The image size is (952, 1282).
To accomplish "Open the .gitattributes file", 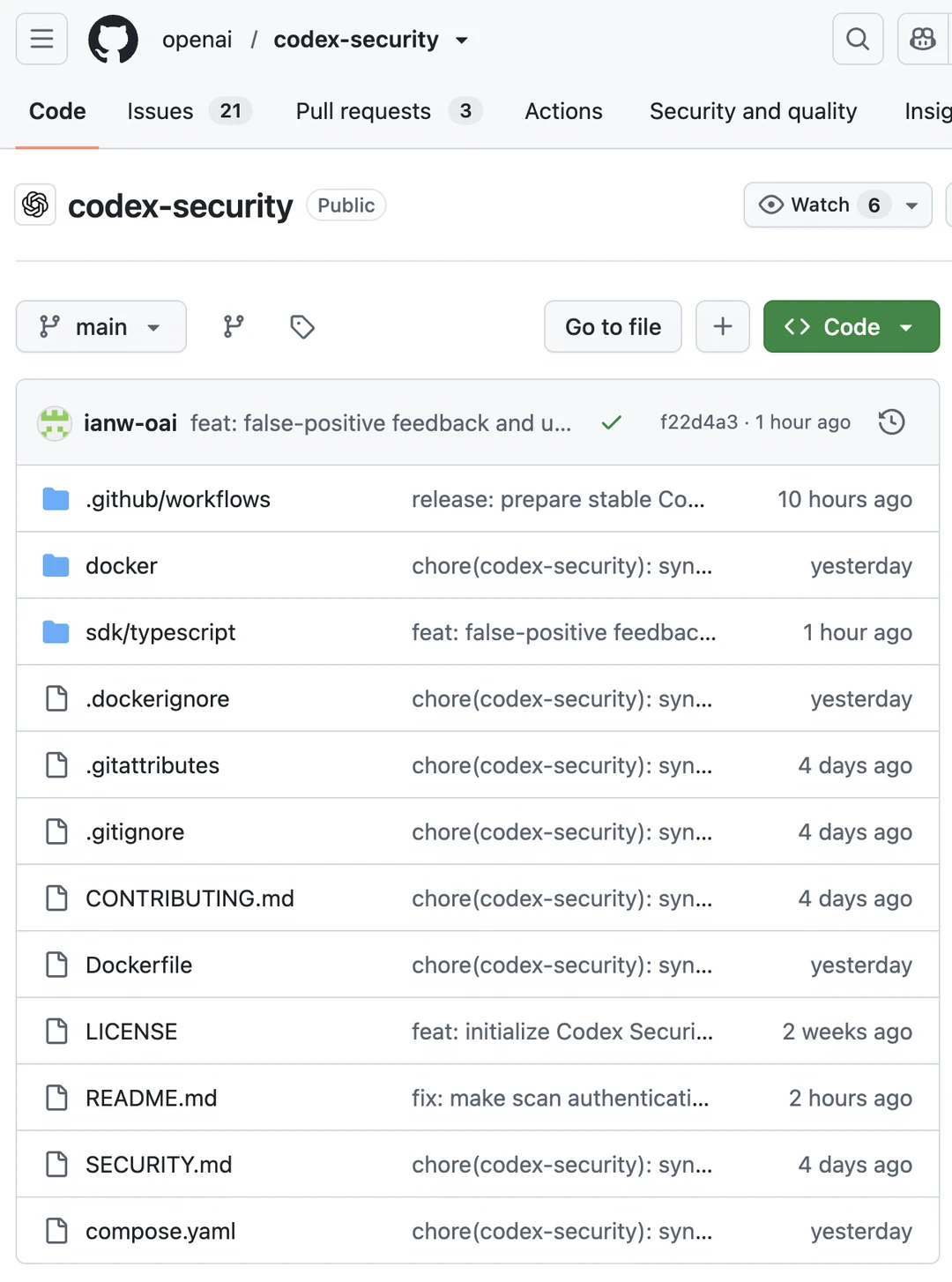I will pyautogui.click(x=152, y=765).
